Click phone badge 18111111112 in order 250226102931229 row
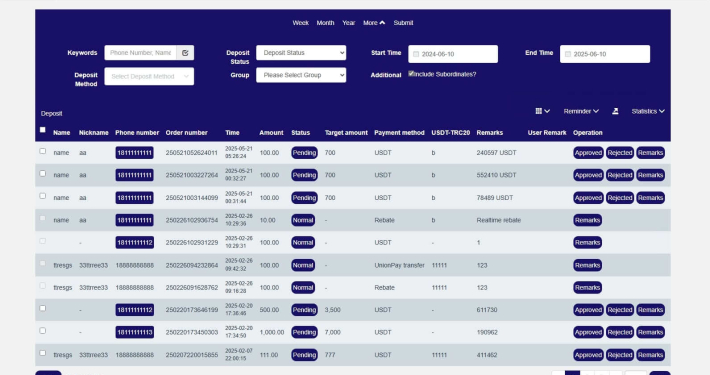Viewport: 710px width, 375px height. coord(134,243)
